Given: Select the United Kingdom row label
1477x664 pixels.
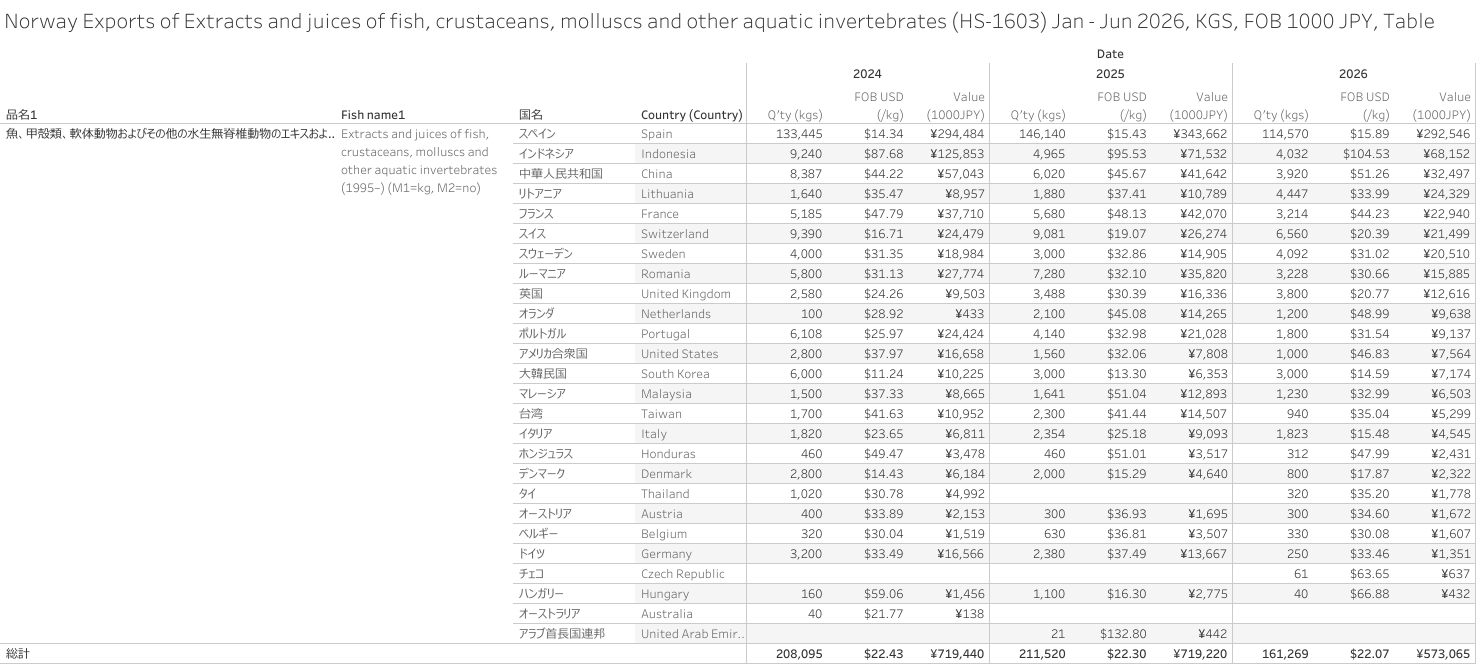Looking at the screenshot, I should [x=686, y=294].
